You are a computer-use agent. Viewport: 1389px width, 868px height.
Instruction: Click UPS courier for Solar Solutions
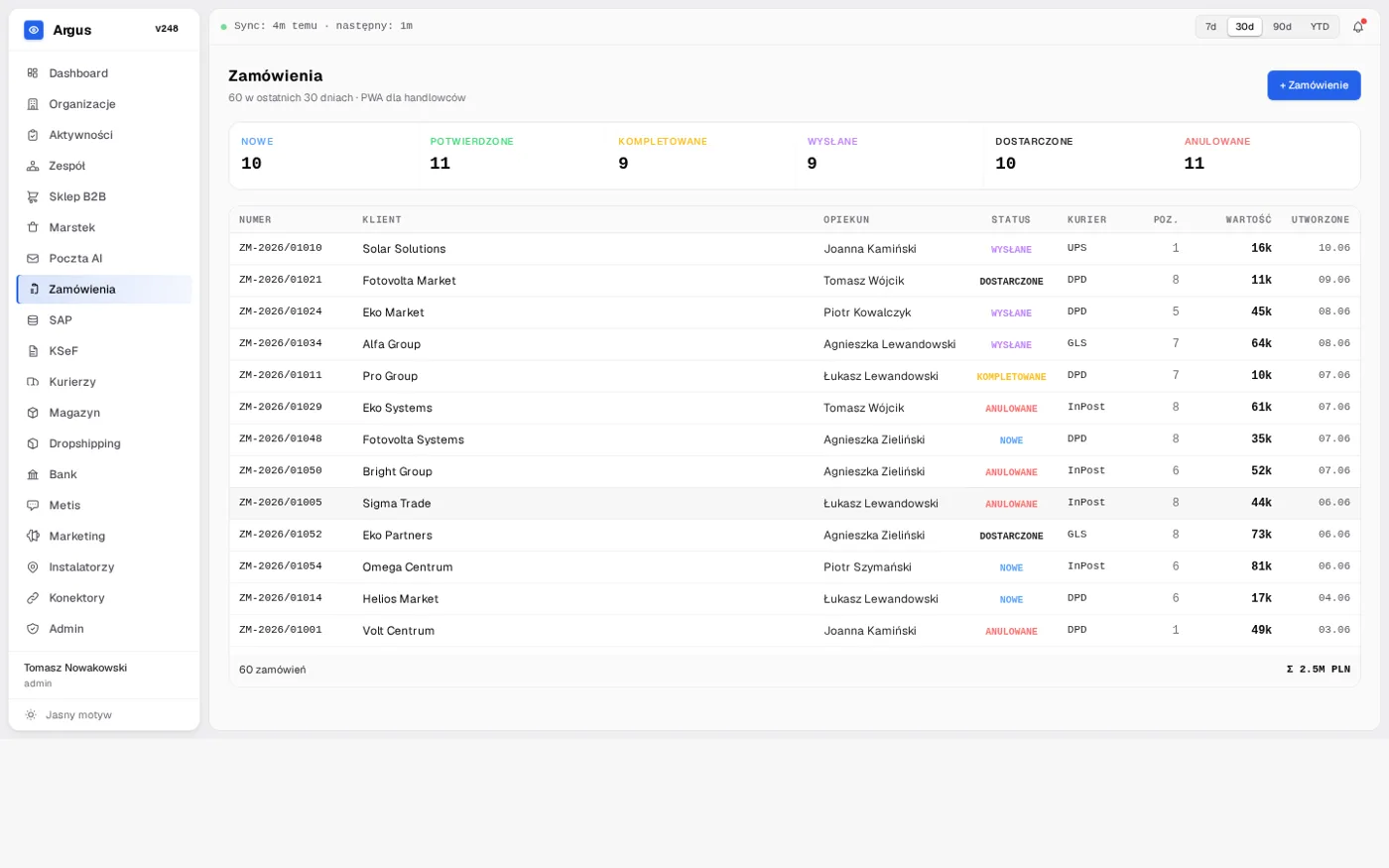tap(1076, 248)
